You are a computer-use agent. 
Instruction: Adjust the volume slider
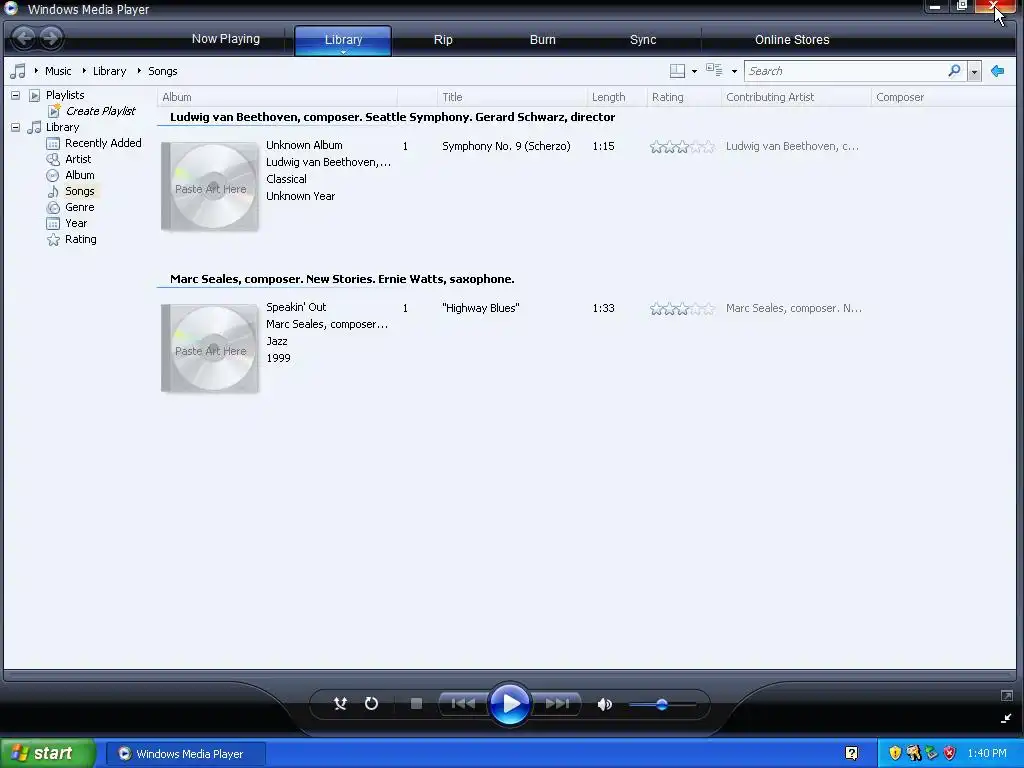coord(662,705)
